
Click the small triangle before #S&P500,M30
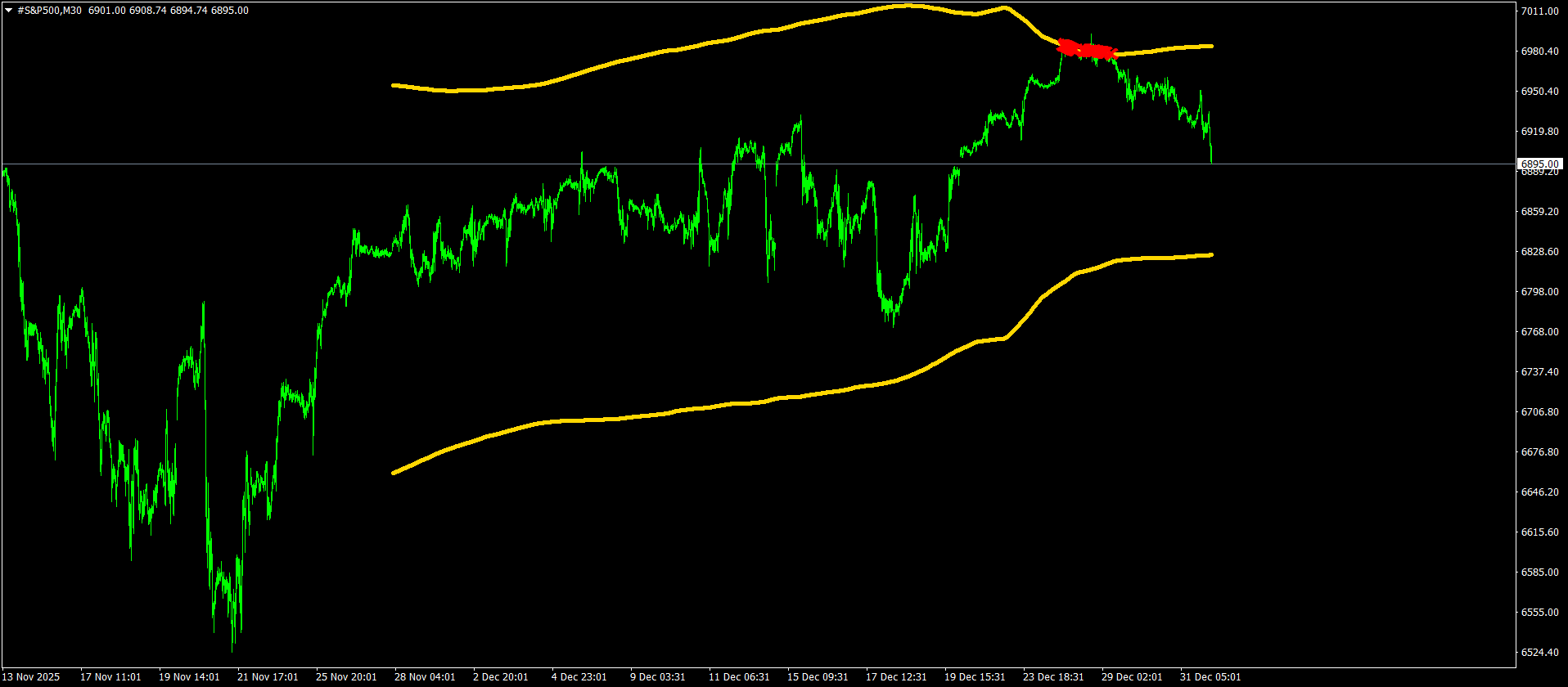click(x=9, y=11)
